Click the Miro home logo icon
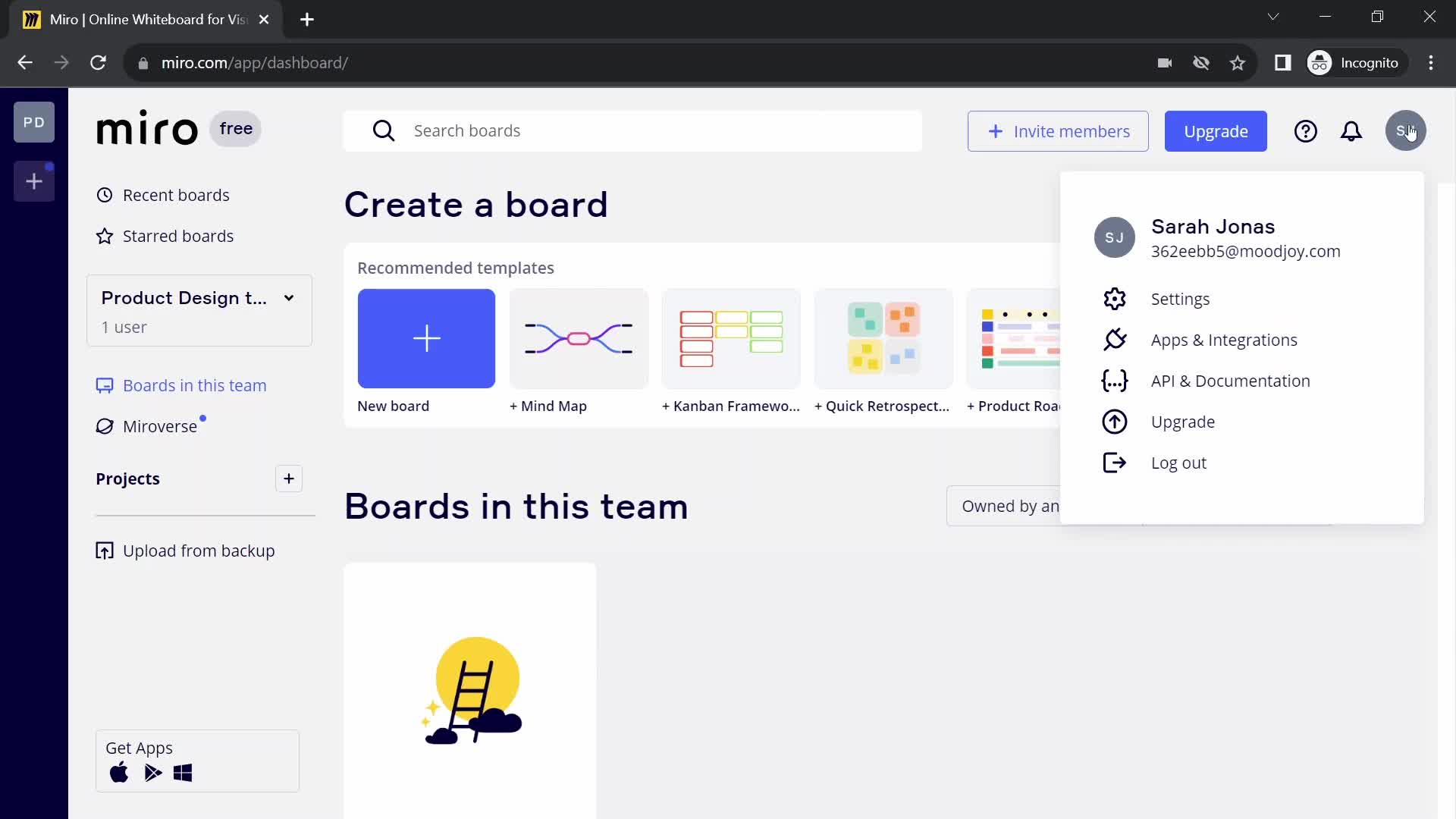Viewport: 1456px width, 819px height. coord(146,130)
